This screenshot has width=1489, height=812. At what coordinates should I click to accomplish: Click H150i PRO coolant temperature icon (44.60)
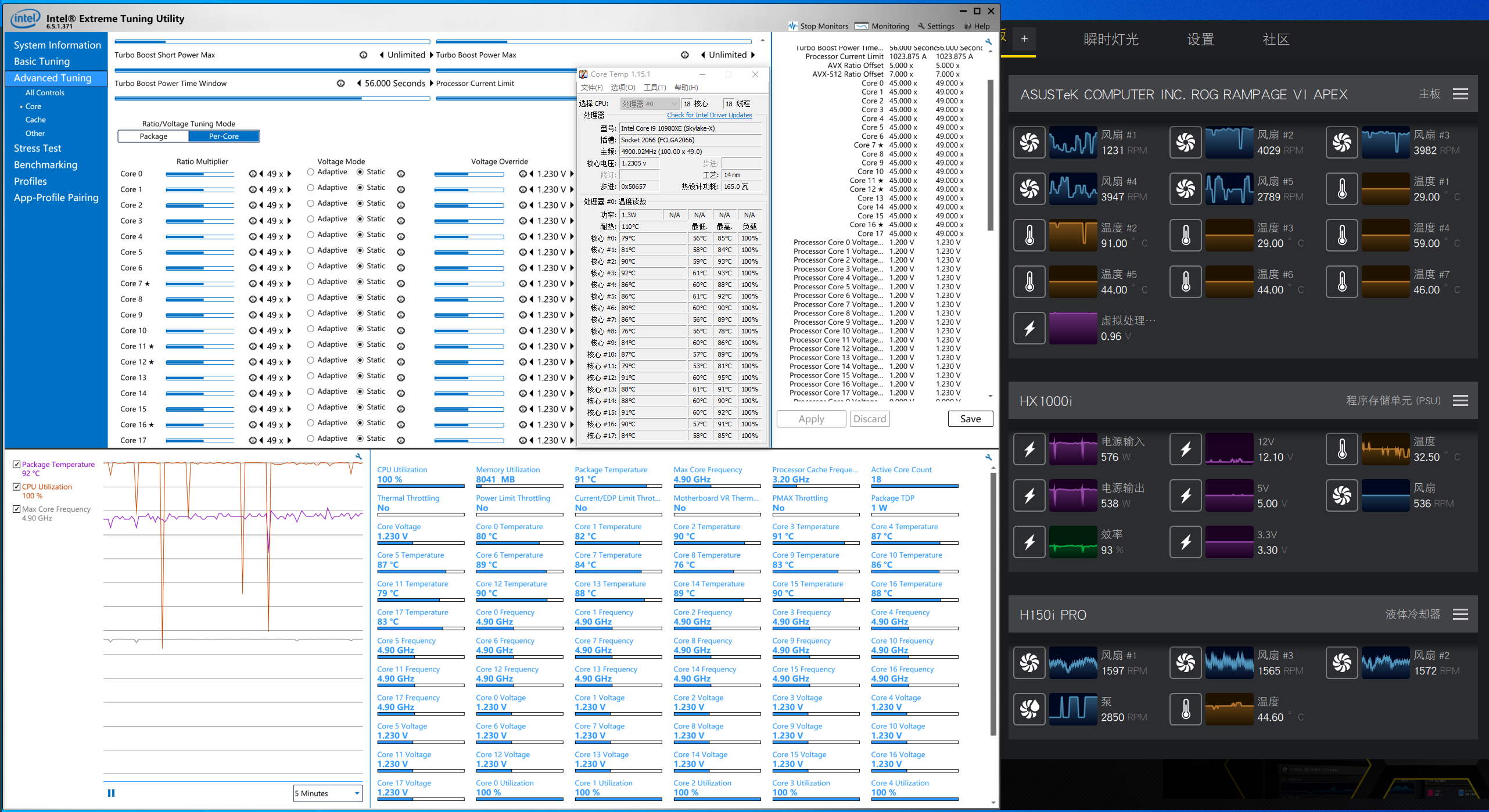point(1185,709)
